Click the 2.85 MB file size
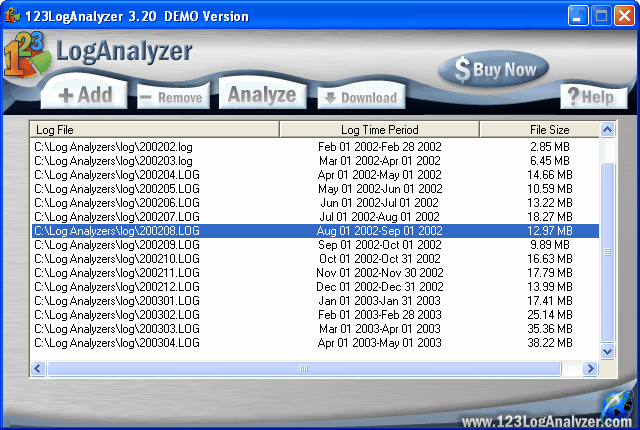The image size is (640, 430). (x=550, y=147)
